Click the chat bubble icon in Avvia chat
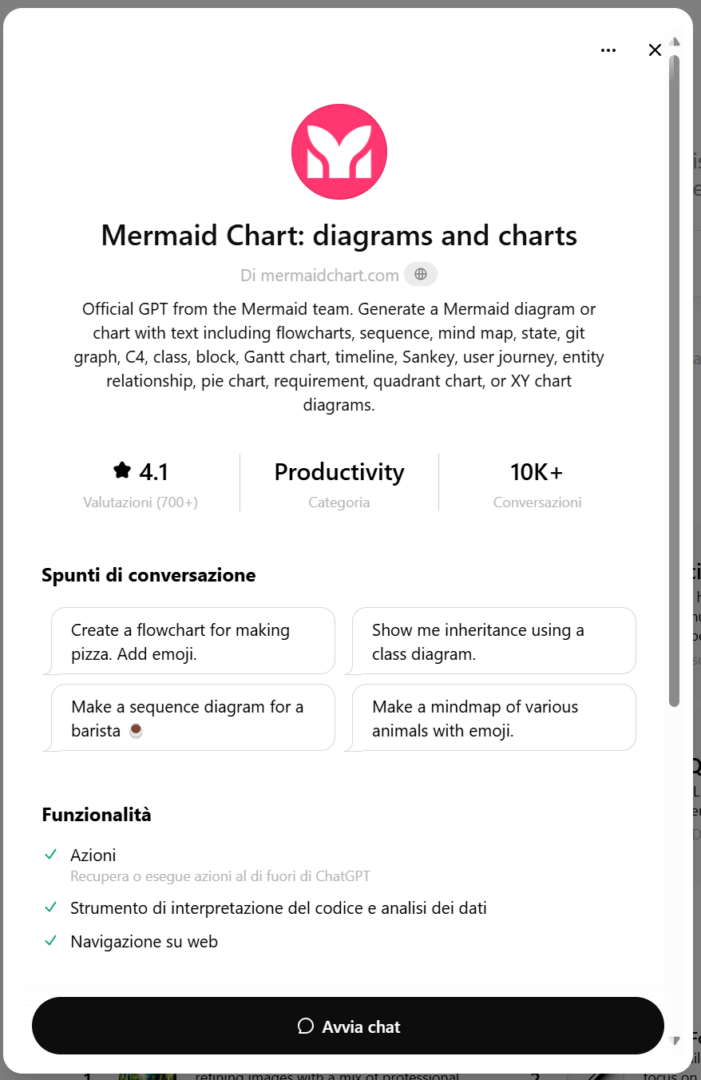This screenshot has width=701, height=1080. pyautogui.click(x=305, y=1026)
